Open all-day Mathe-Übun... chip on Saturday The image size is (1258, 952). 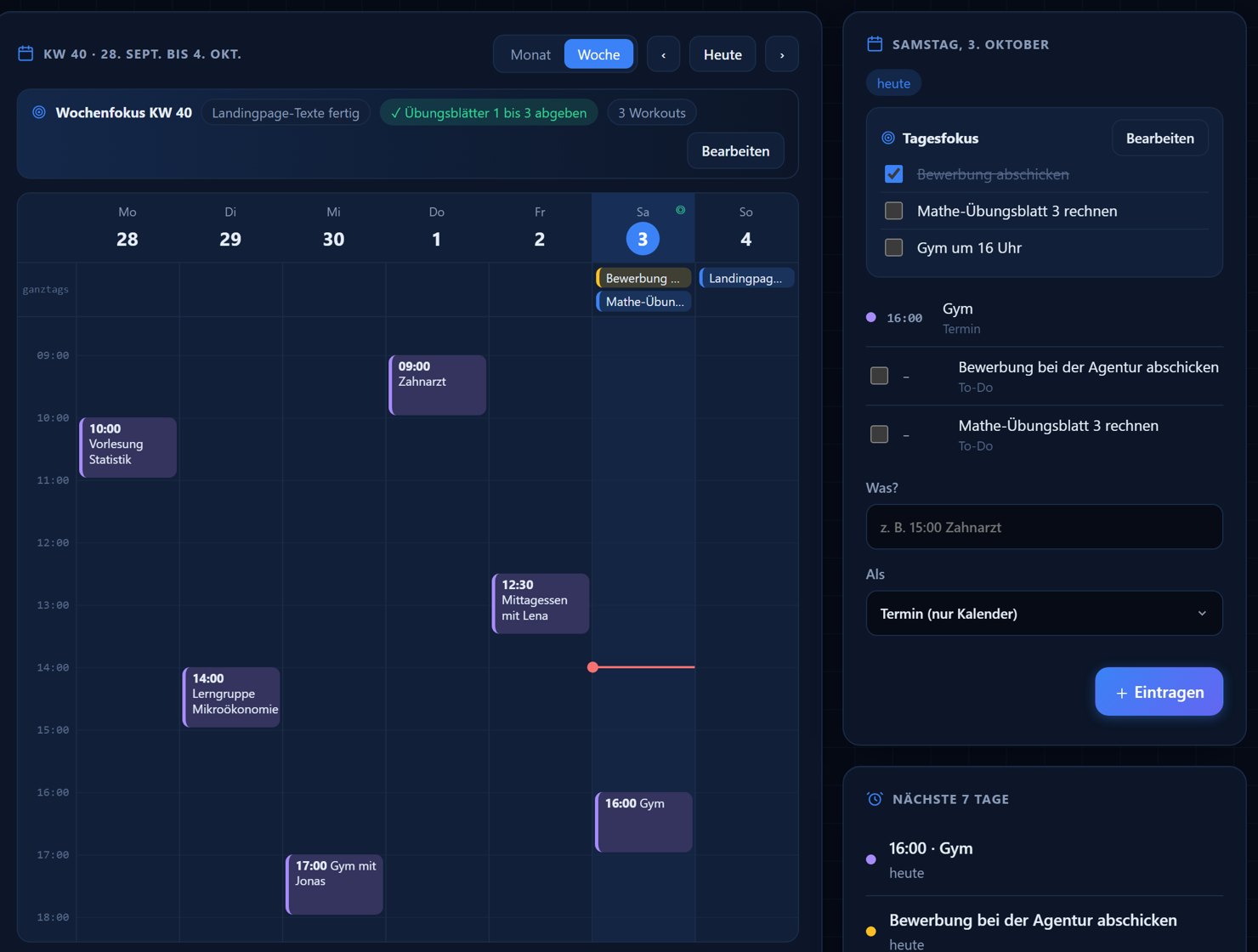pyautogui.click(x=643, y=301)
